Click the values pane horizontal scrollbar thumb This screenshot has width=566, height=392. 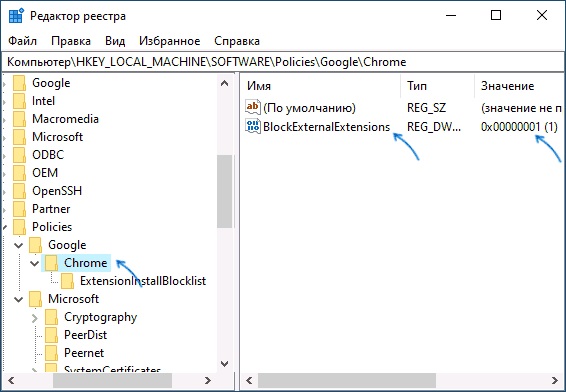coord(347,380)
